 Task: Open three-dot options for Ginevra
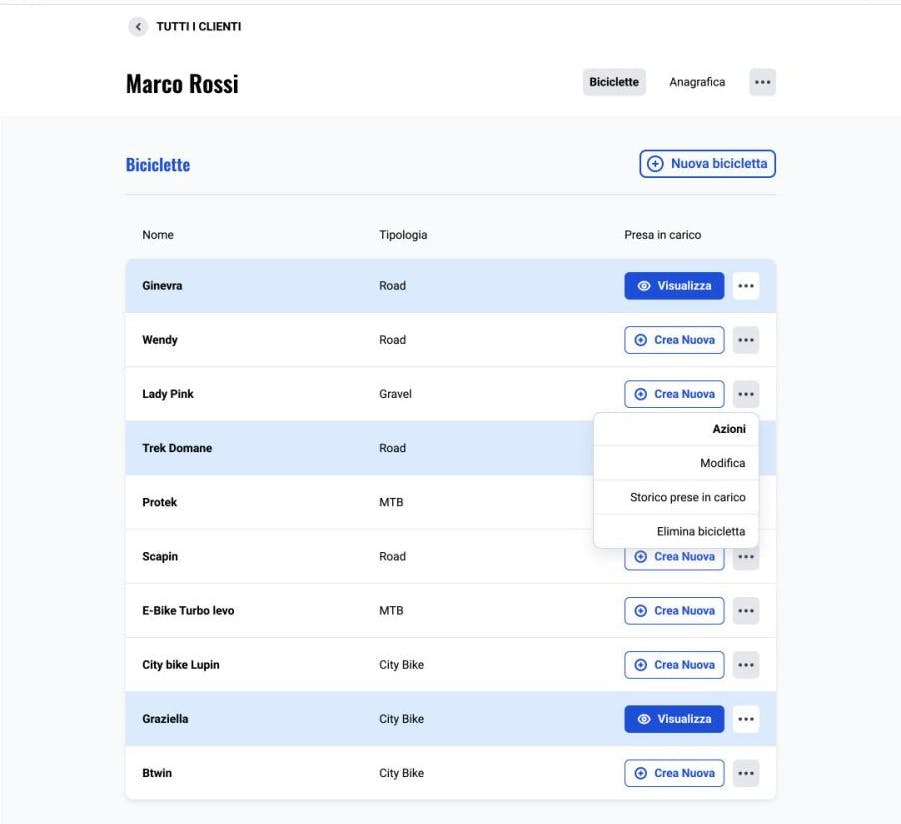tap(745, 286)
